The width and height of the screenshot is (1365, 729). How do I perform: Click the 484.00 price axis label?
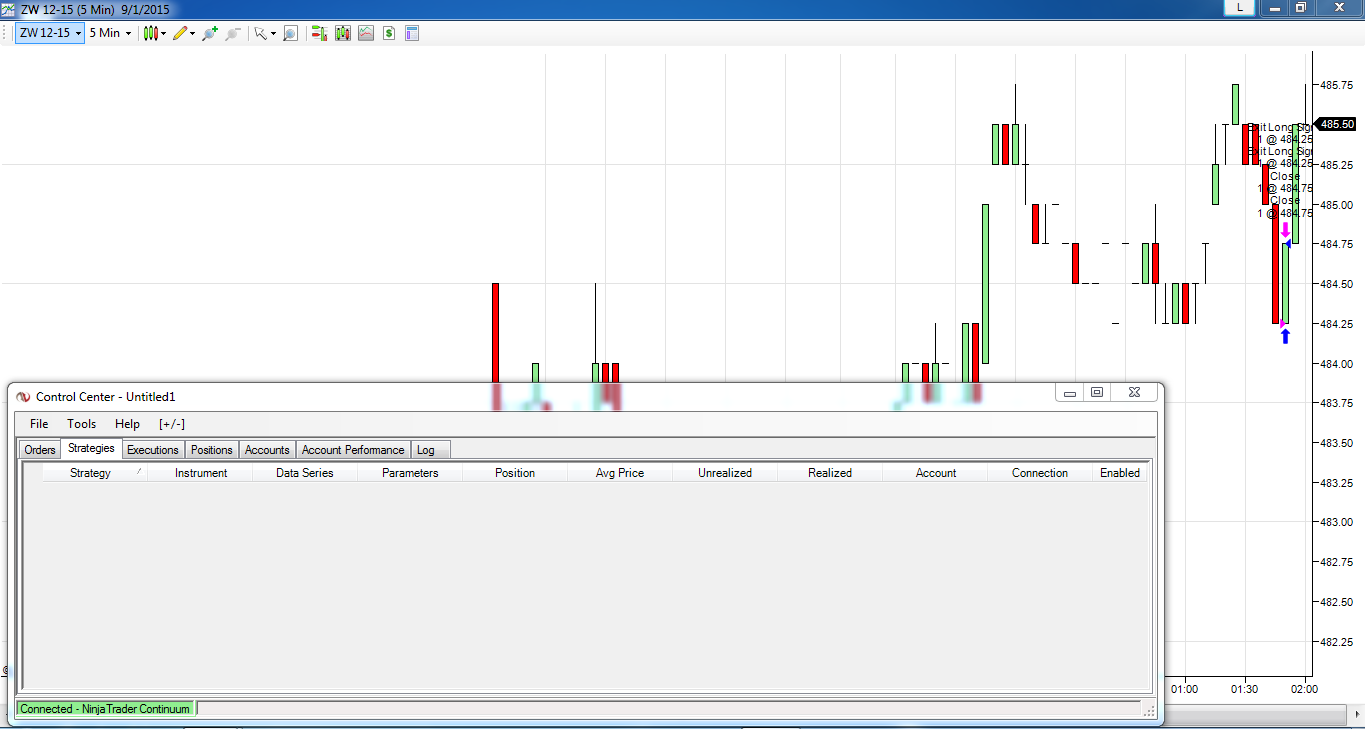(x=1337, y=364)
